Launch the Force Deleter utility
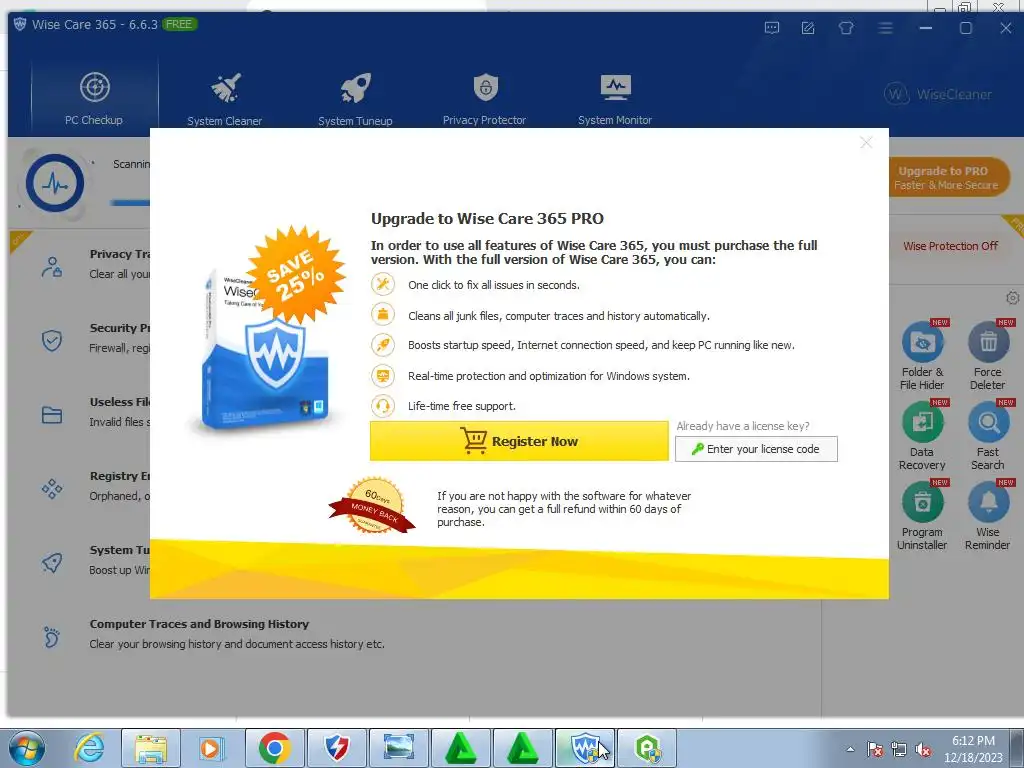Viewport: 1024px width, 768px height. 987,357
